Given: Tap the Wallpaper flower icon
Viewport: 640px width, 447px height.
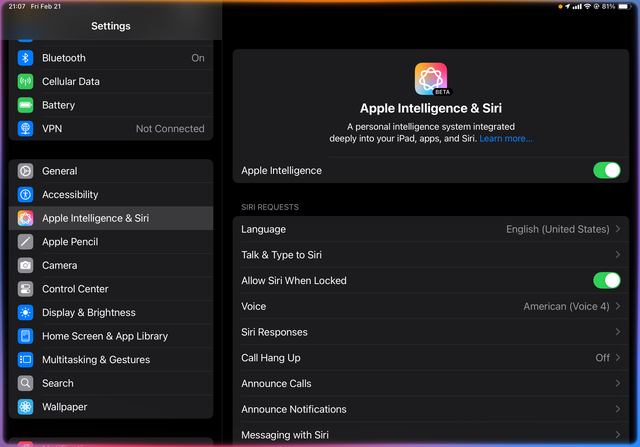Looking at the screenshot, I should pyautogui.click(x=25, y=407).
